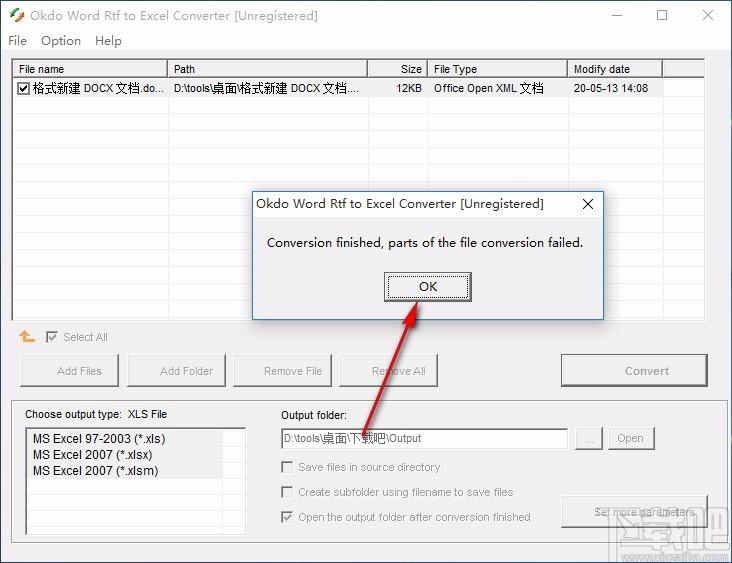
Task: Select MS Excel 2007 (*.xlsx) output type
Action: pyautogui.click(x=92, y=455)
